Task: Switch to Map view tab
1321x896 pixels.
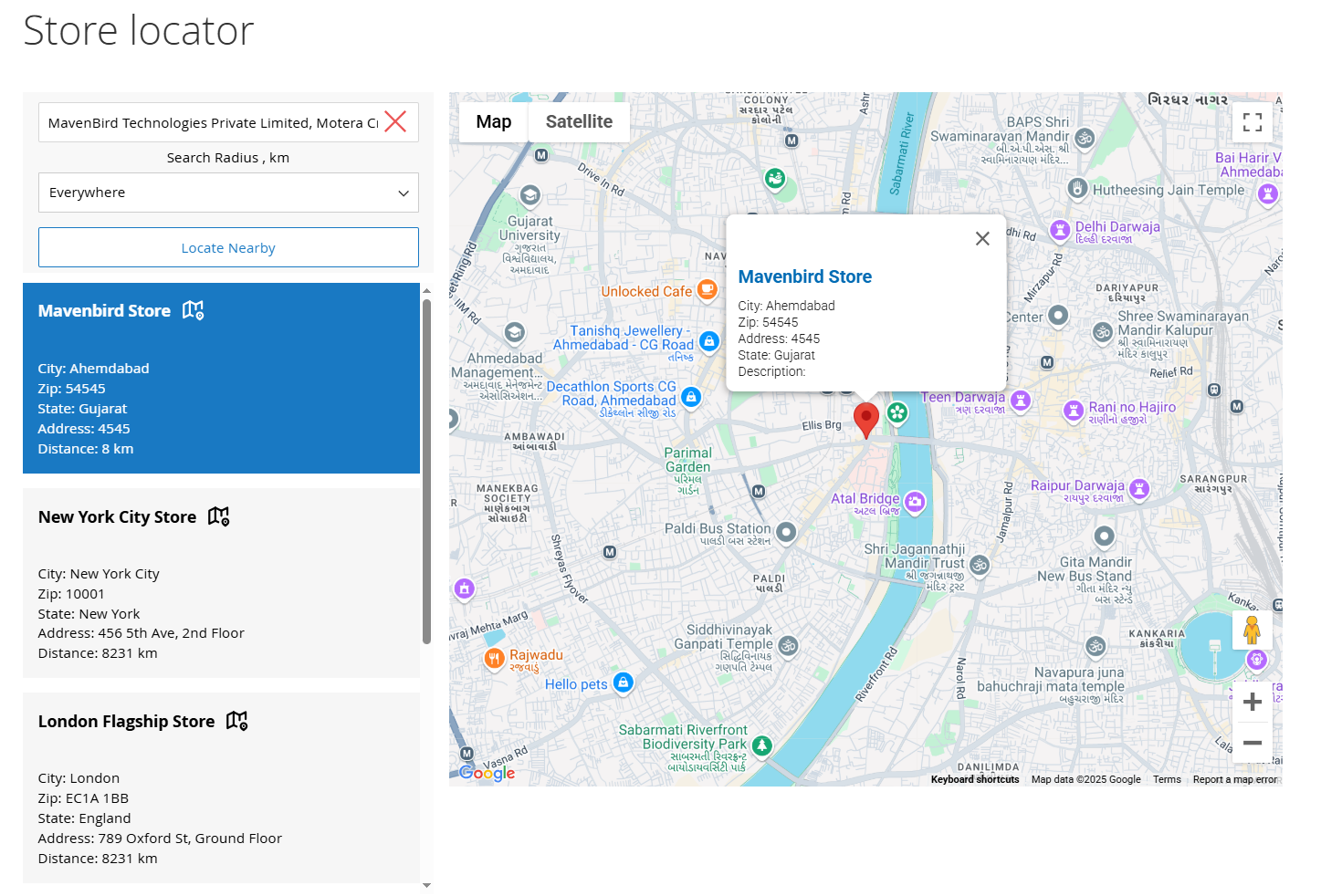Action: click(493, 121)
